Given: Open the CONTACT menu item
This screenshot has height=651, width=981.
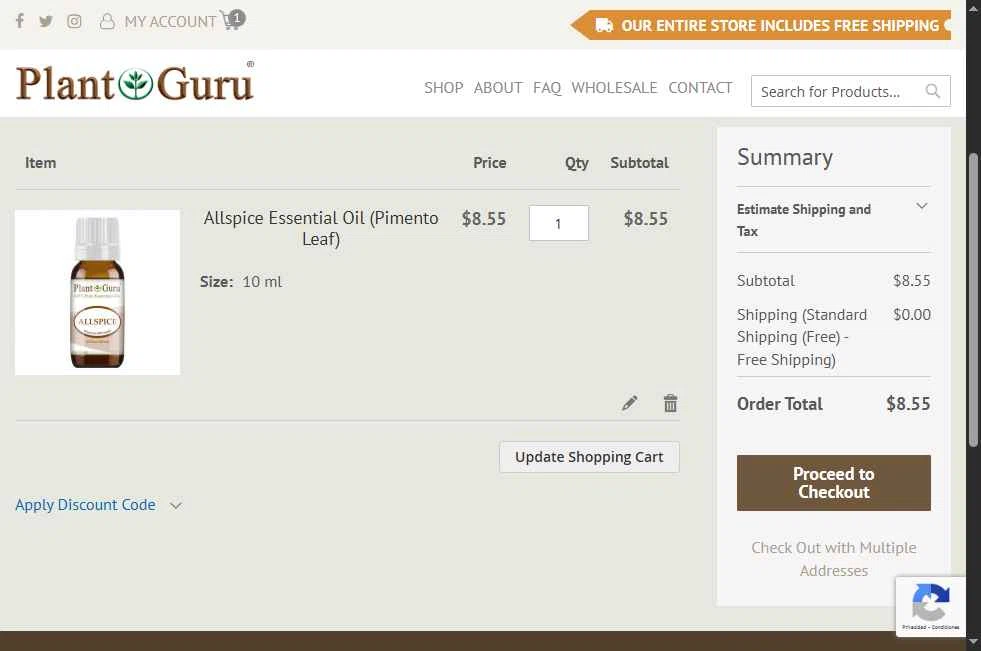Looking at the screenshot, I should coord(700,88).
